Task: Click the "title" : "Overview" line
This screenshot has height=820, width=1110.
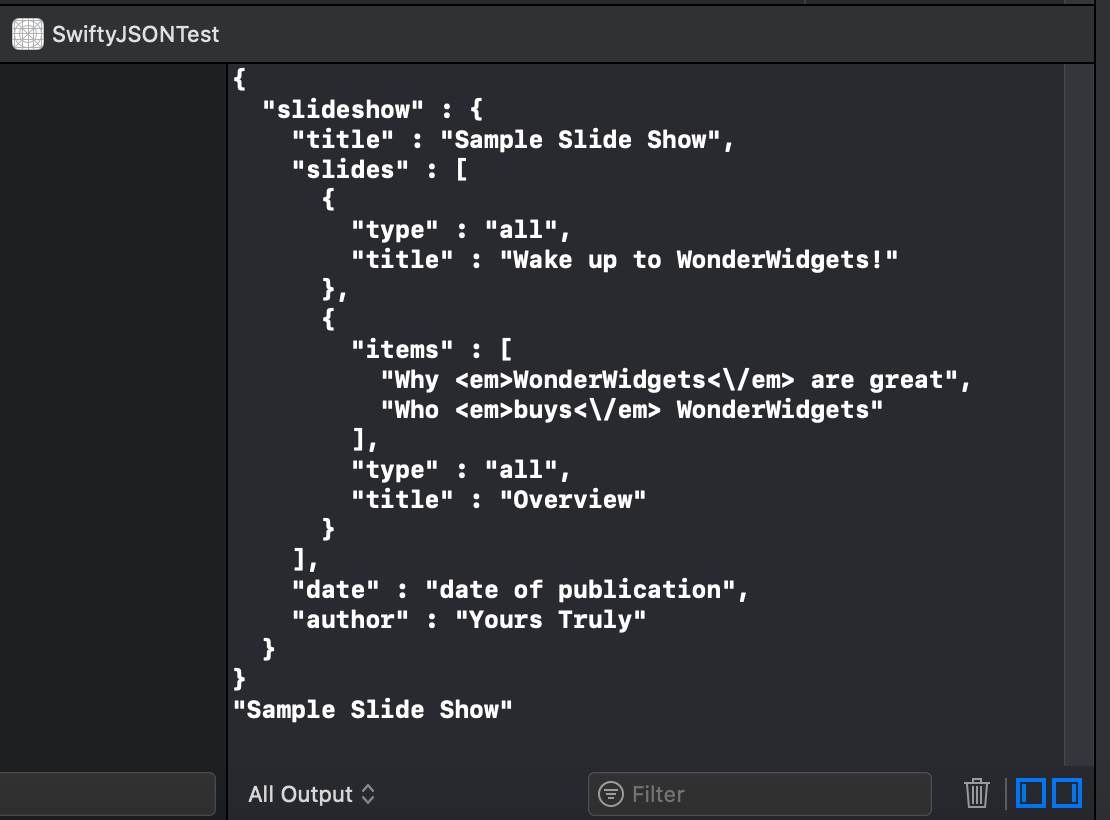Action: (x=498, y=499)
